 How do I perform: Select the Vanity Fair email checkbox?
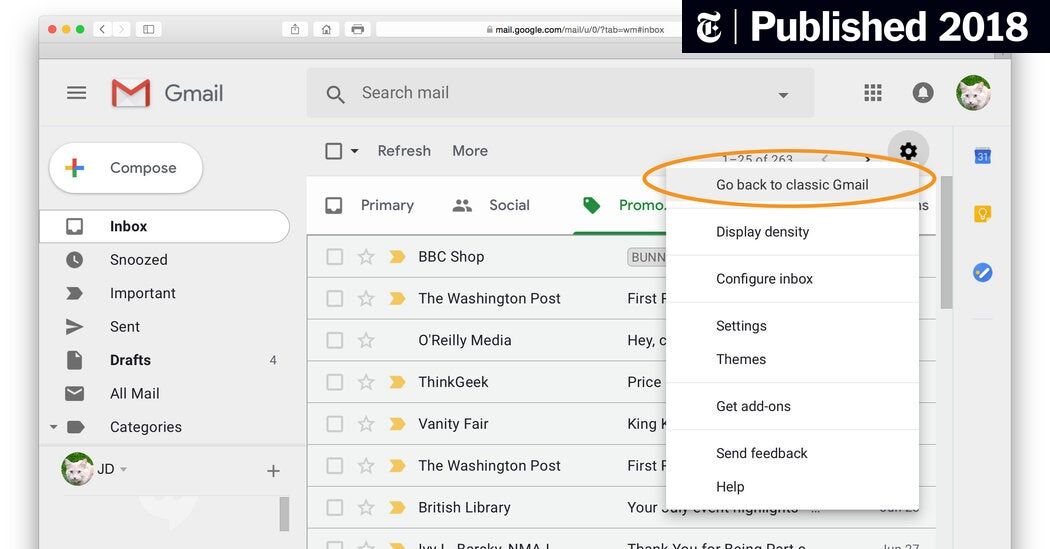pyautogui.click(x=334, y=424)
